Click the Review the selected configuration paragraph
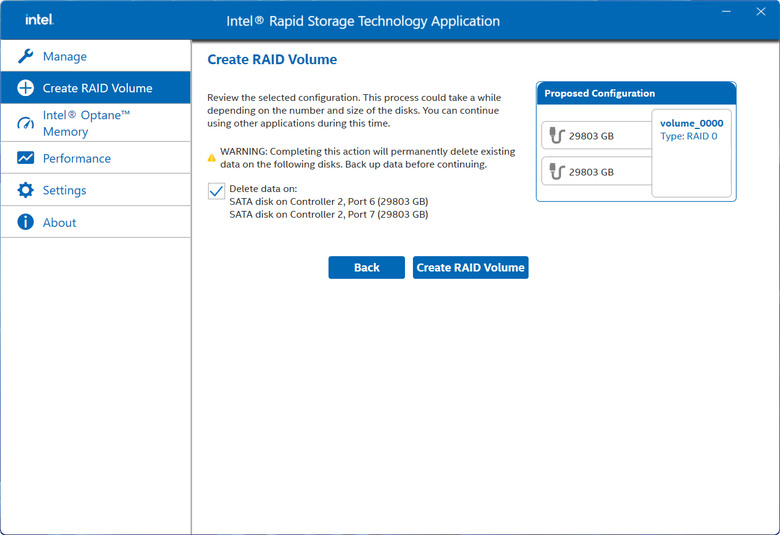 click(354, 110)
